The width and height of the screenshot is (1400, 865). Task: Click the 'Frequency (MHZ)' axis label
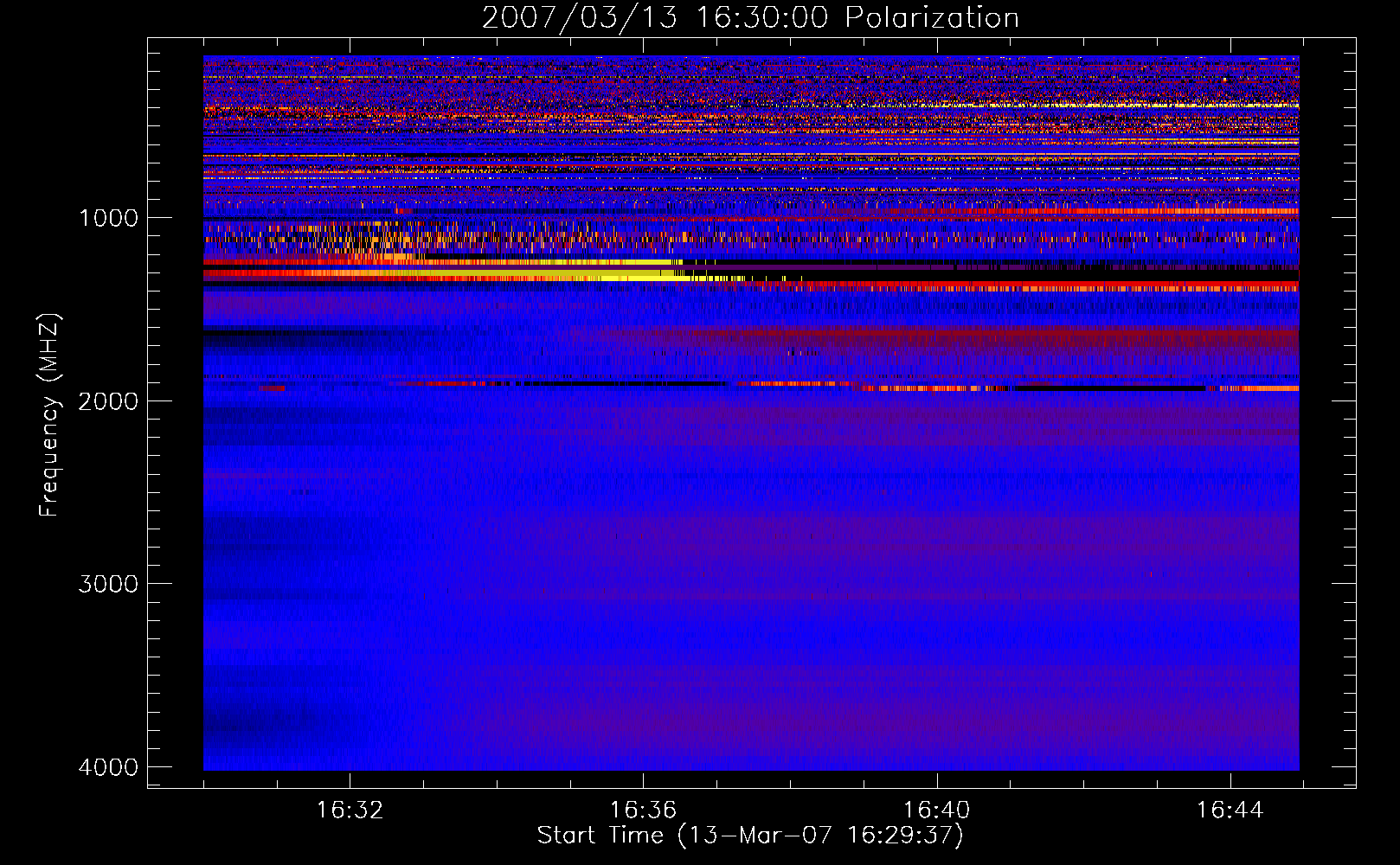point(49,415)
